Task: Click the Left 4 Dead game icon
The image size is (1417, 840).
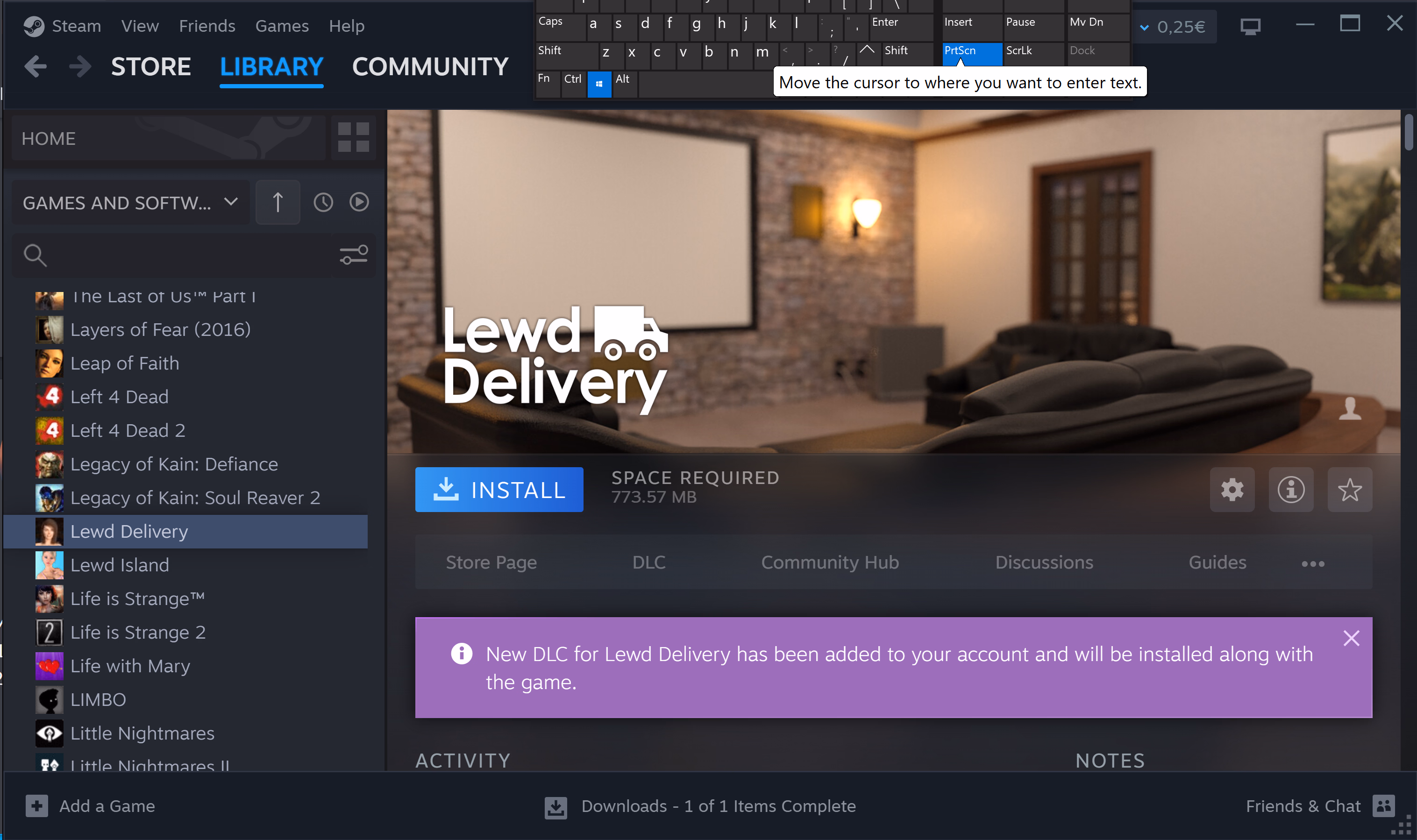Action: (49, 397)
